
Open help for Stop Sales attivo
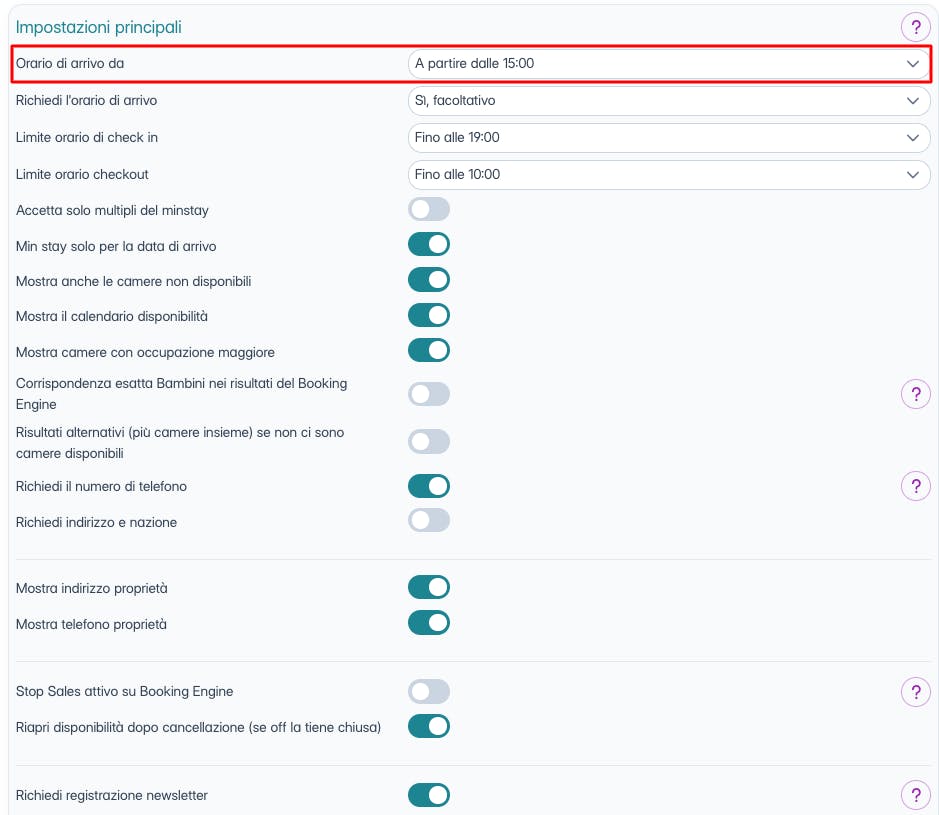(915, 691)
